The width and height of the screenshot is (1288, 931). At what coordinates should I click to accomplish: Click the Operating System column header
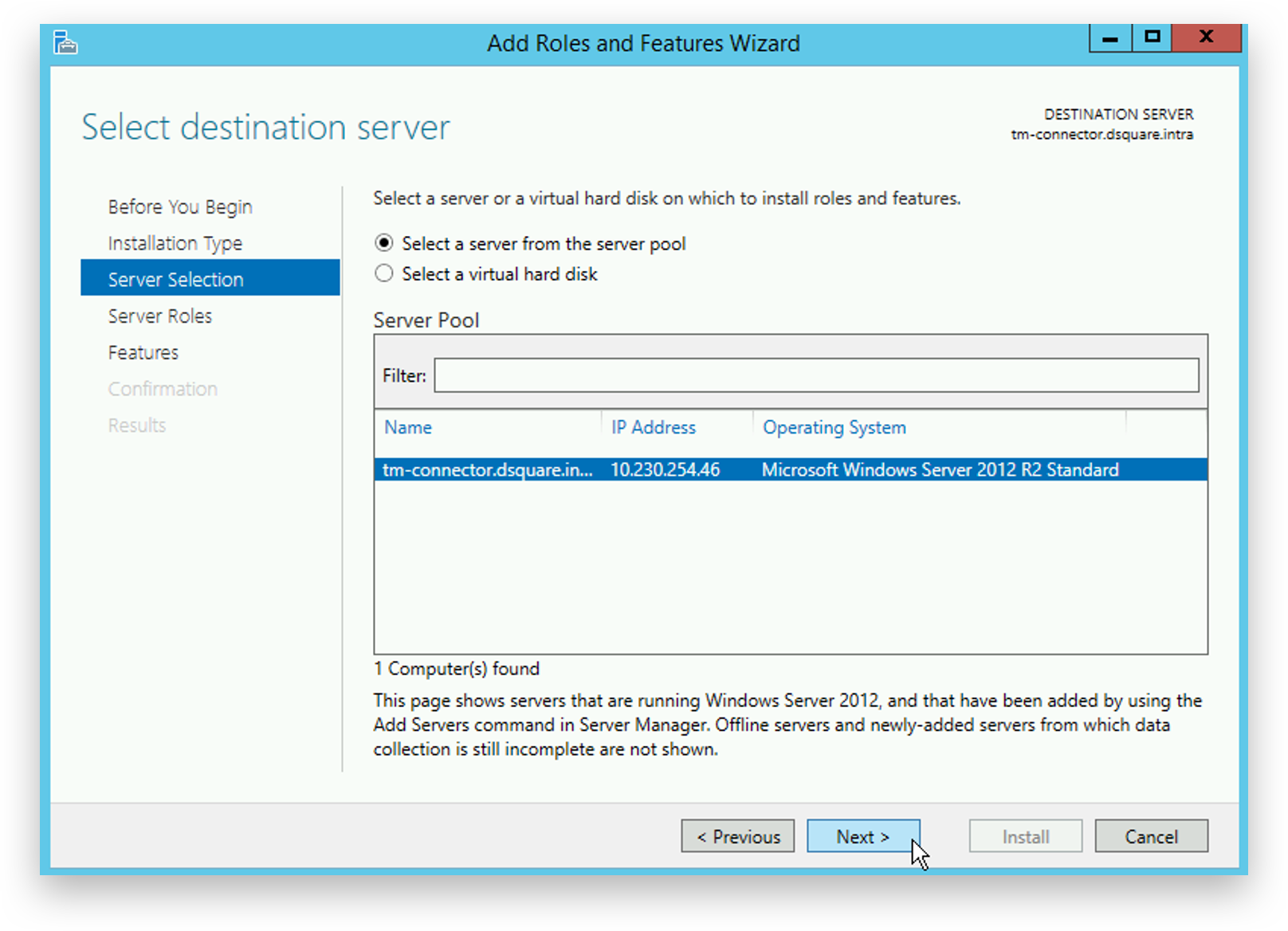pos(834,427)
